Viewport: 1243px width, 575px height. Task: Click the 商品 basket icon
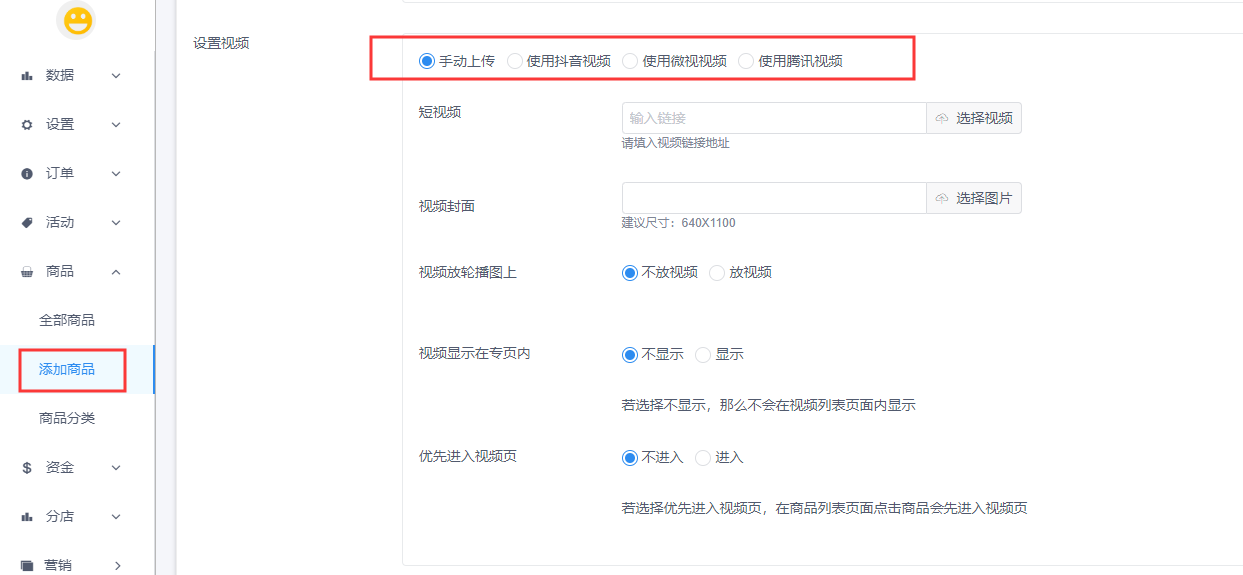click(27, 272)
